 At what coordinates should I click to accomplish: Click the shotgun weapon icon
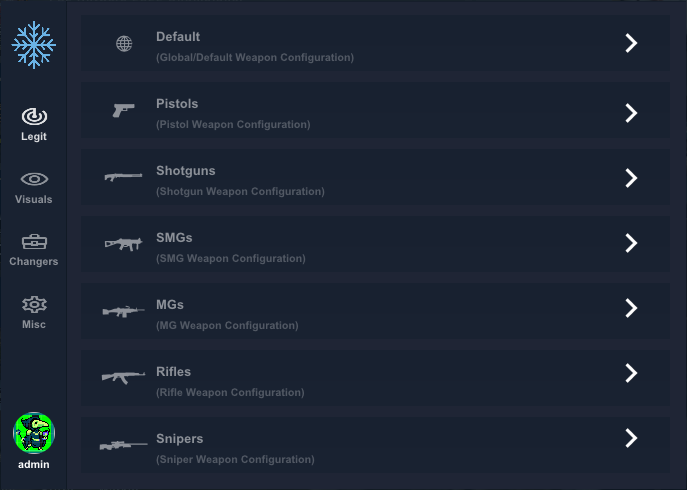tap(123, 177)
